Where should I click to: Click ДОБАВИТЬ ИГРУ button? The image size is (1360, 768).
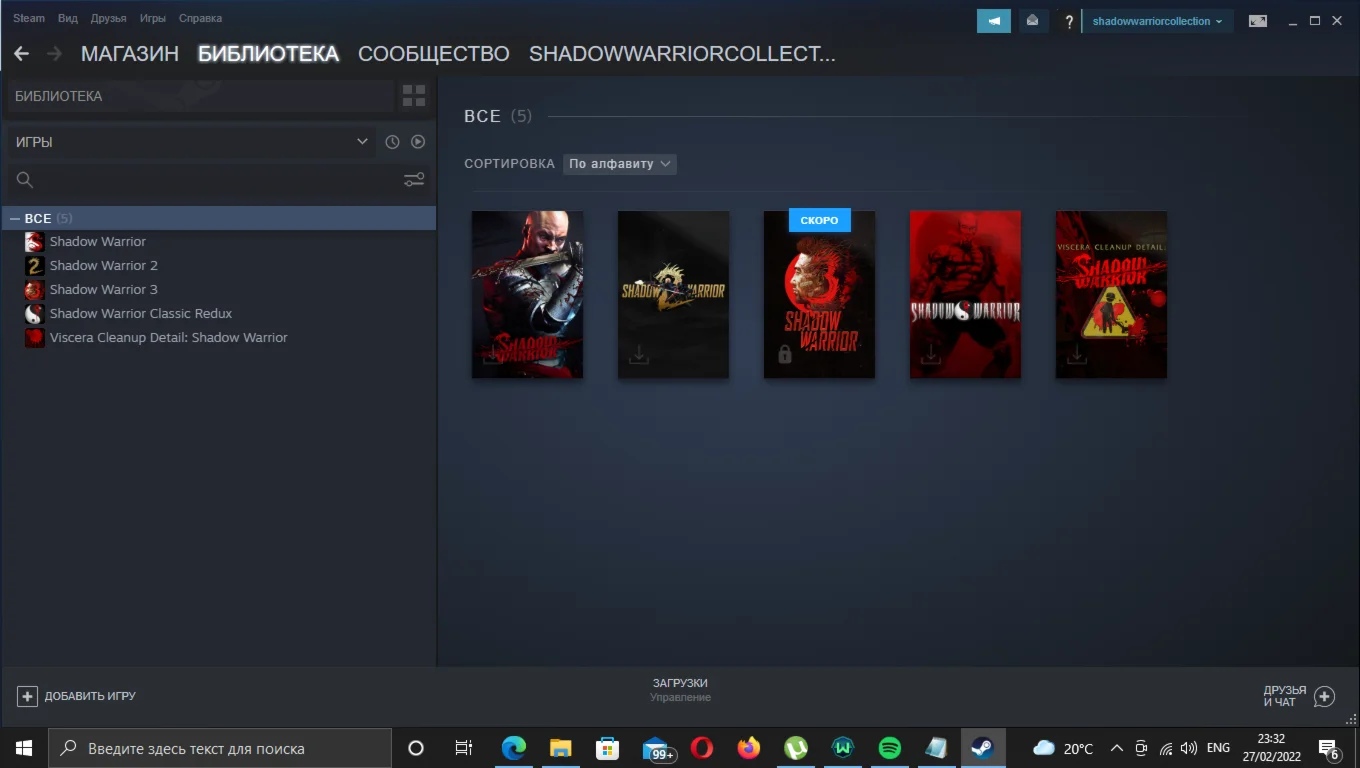coord(77,696)
